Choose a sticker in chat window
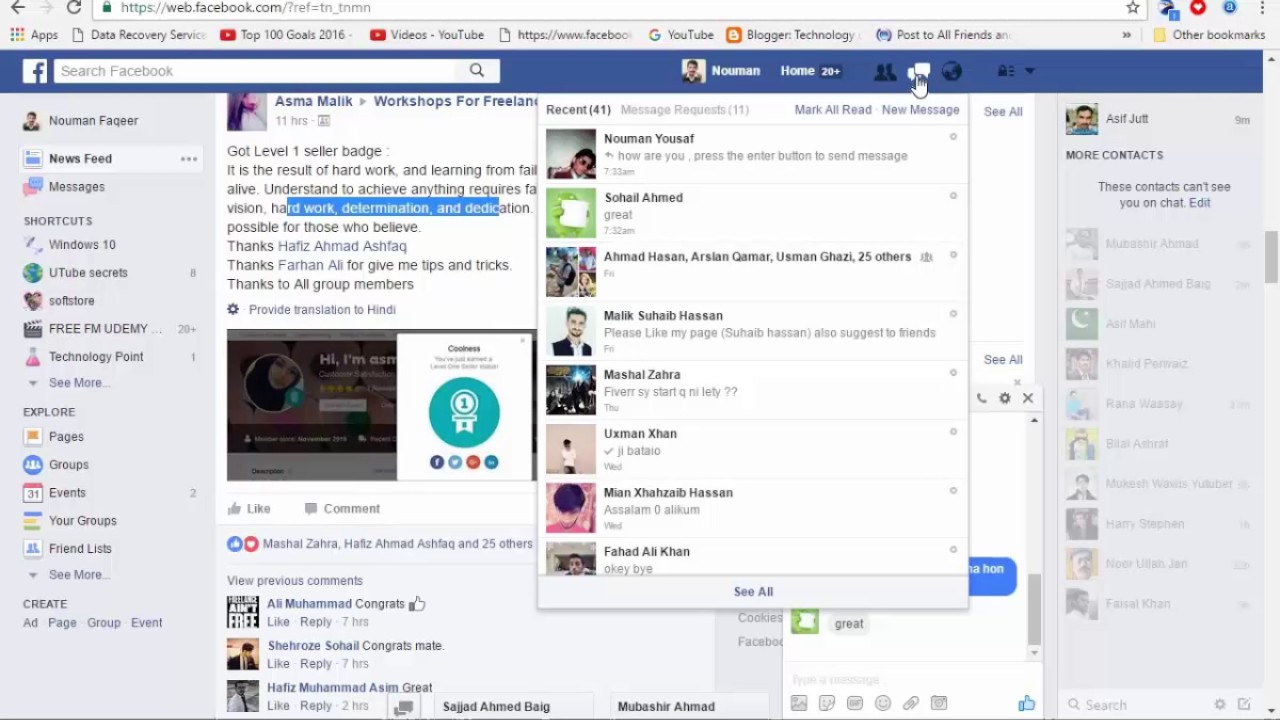 click(x=826, y=704)
